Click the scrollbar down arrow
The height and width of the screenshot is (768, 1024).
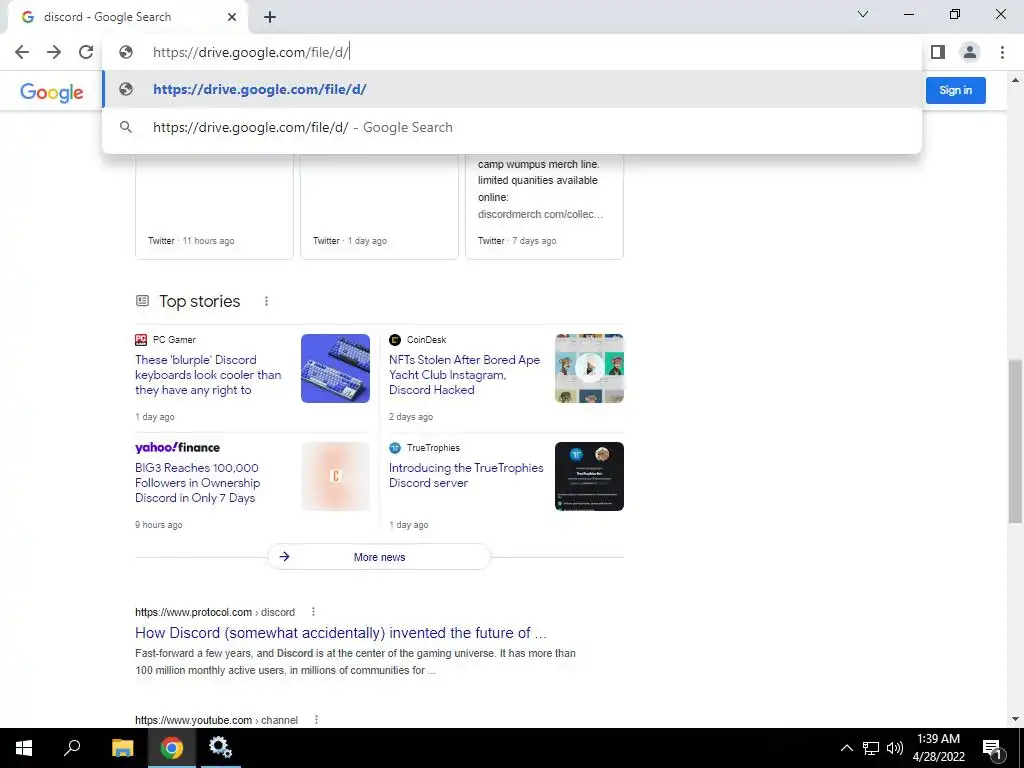pyautogui.click(x=1015, y=719)
